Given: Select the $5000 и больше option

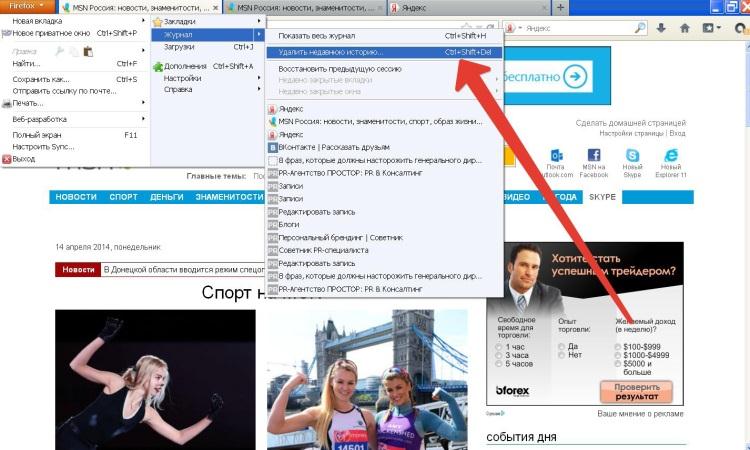Looking at the screenshot, I should 618,364.
